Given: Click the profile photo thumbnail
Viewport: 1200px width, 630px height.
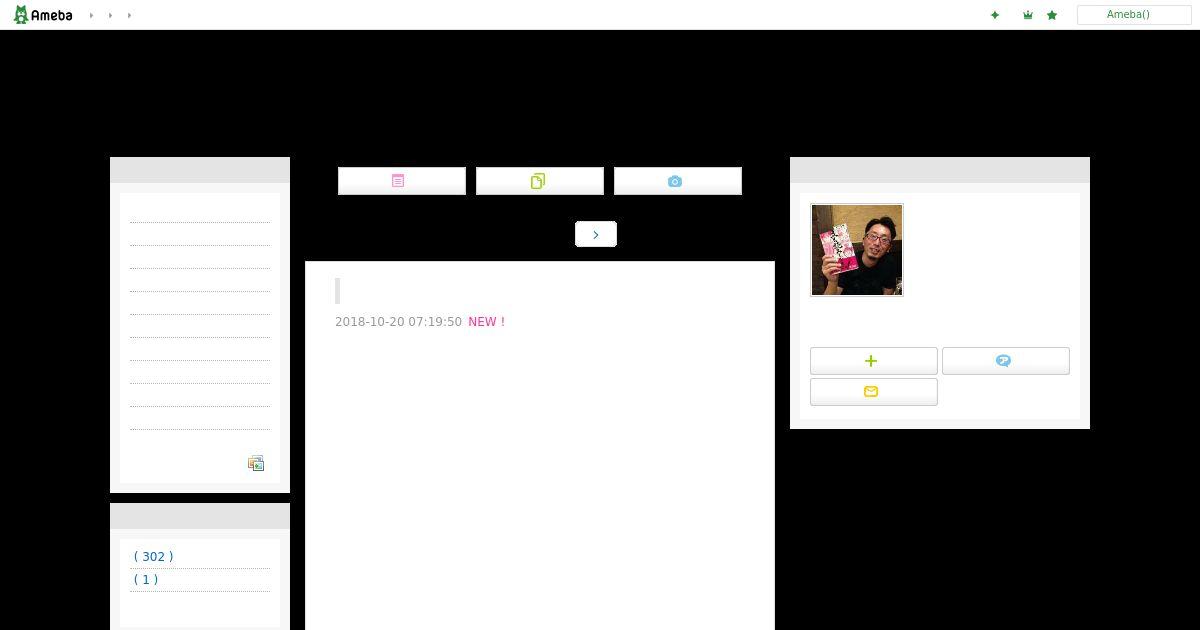Looking at the screenshot, I should click(x=857, y=250).
